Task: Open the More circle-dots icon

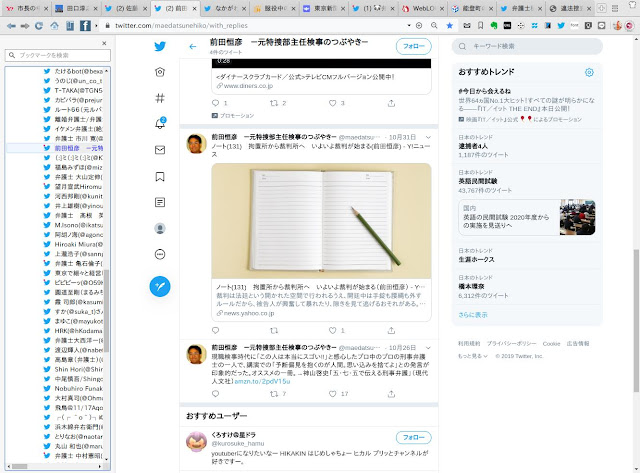Action: (x=160, y=255)
